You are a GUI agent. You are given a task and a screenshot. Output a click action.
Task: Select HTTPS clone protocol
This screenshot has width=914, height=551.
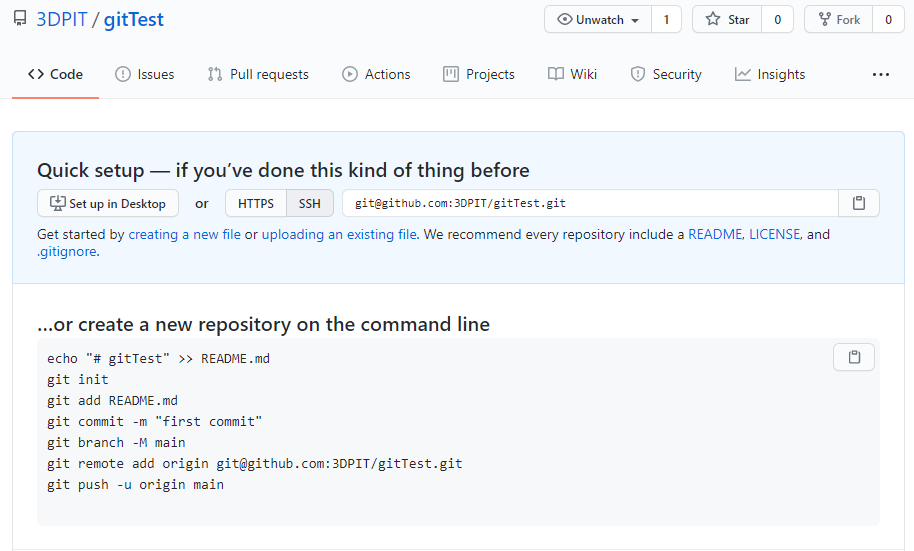click(x=256, y=203)
